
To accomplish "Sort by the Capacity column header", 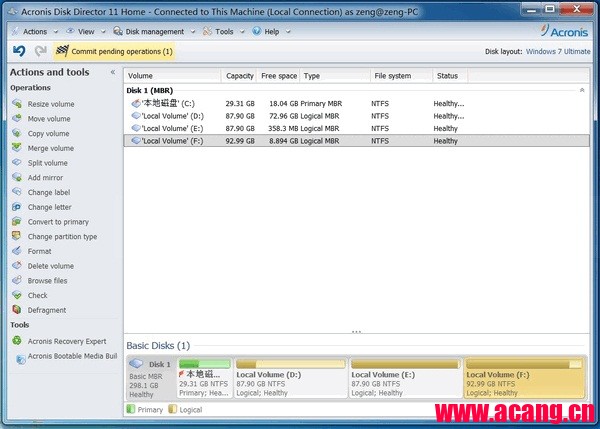I will pyautogui.click(x=239, y=76).
